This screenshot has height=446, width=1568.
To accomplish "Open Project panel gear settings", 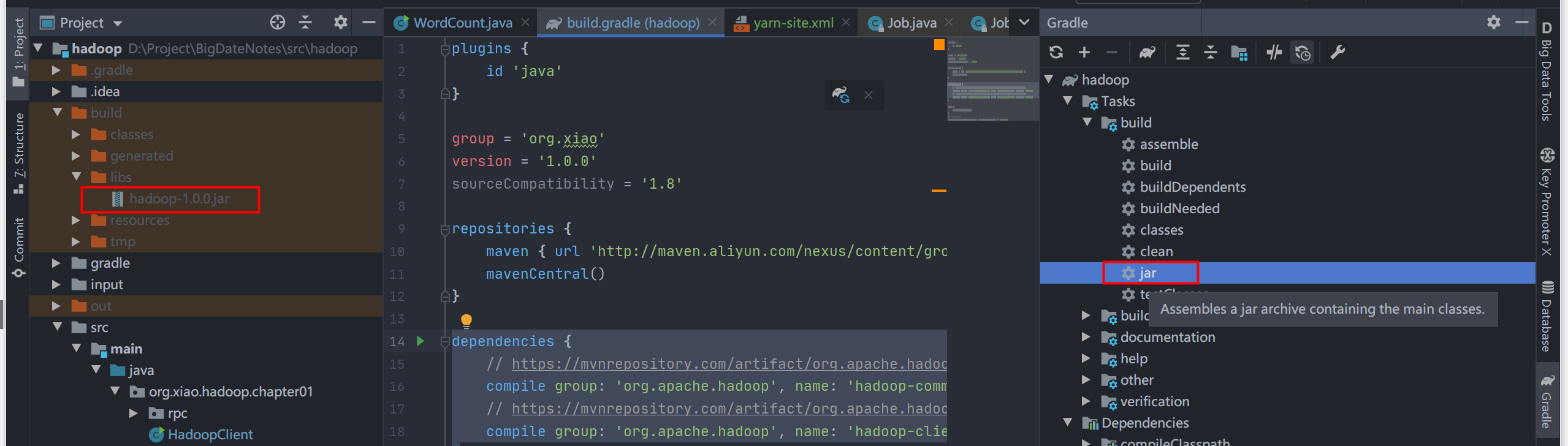I will click(341, 23).
